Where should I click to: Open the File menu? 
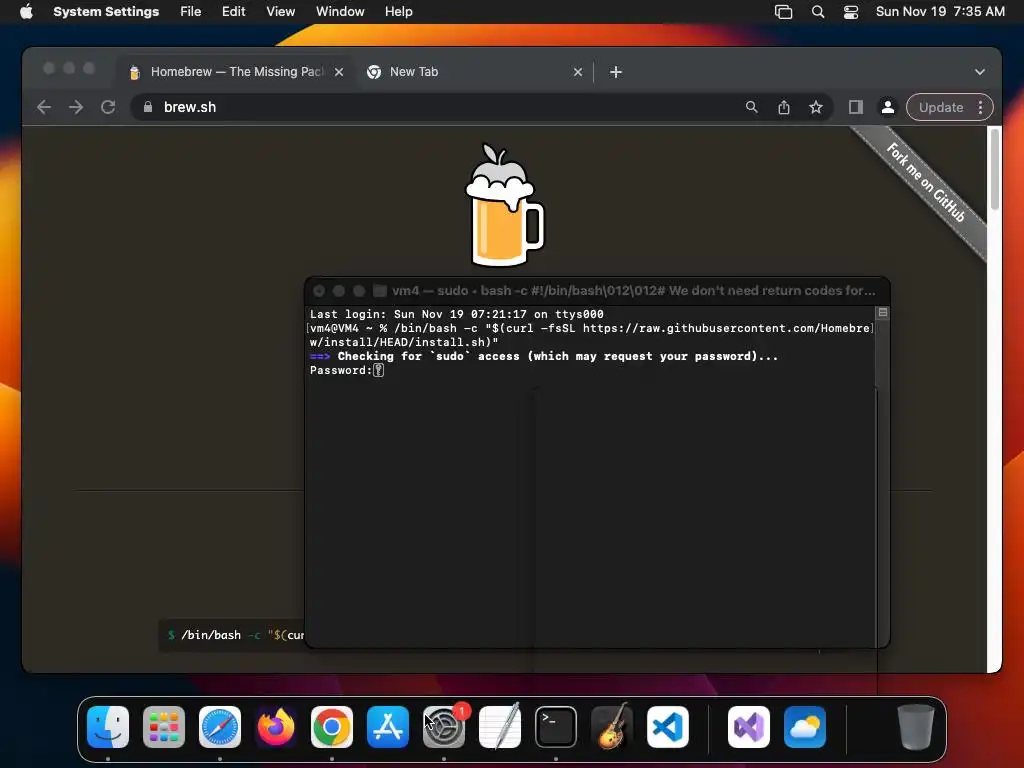tap(191, 12)
